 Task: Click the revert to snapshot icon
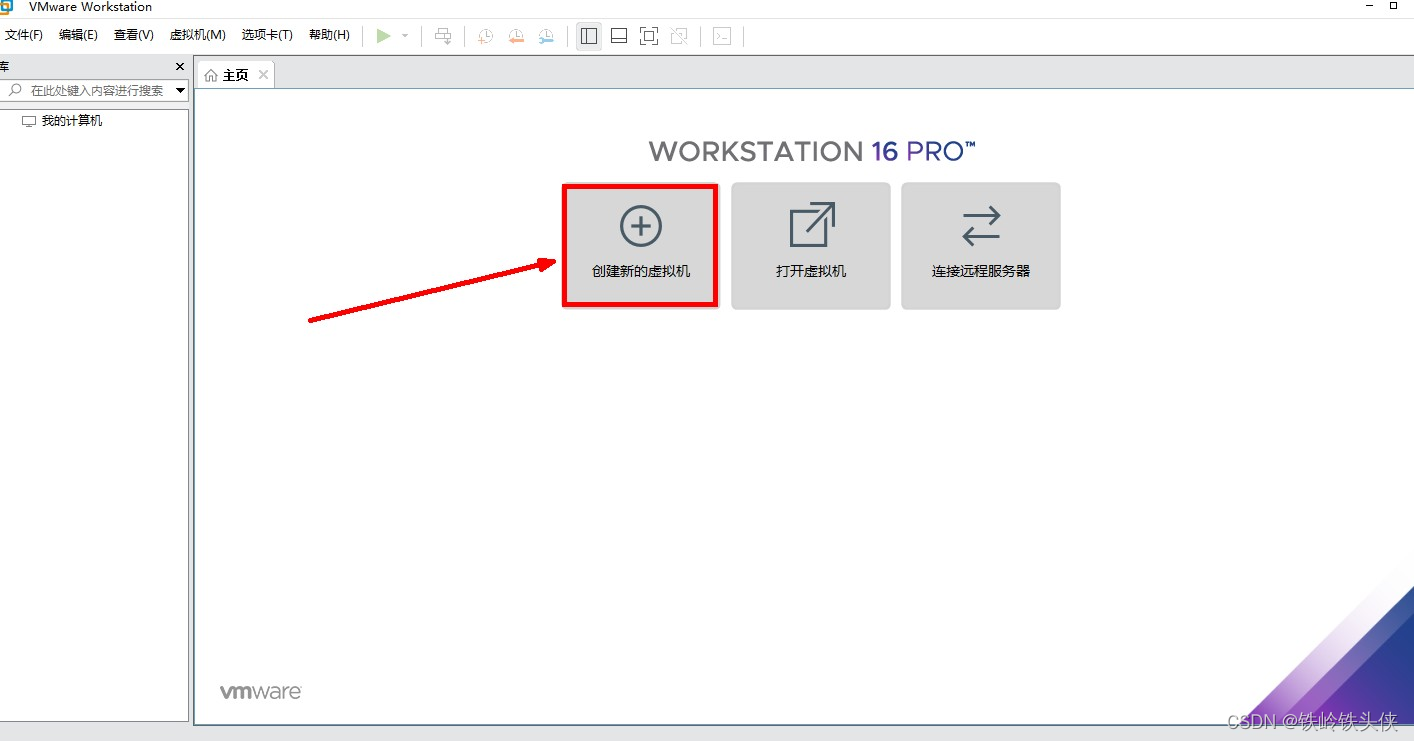coord(516,36)
